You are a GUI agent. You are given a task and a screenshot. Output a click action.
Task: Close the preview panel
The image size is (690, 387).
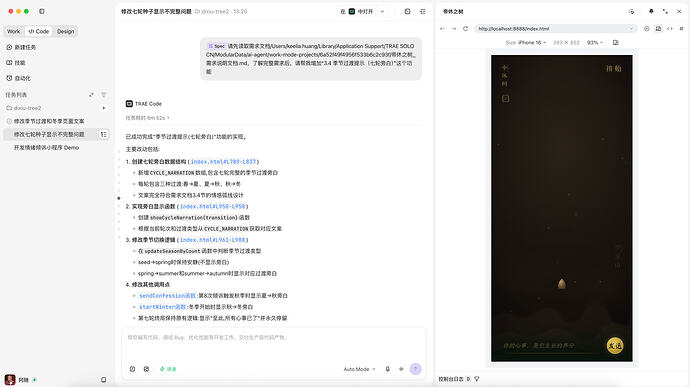[x=679, y=11]
